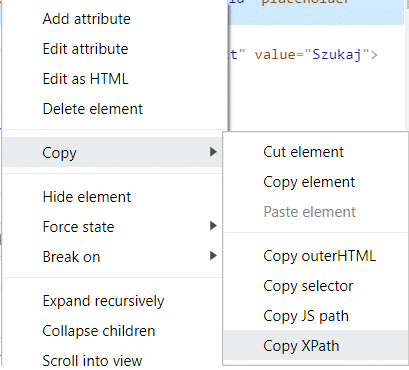Expand the Copy submenu arrow
Screen dimensions: 409x370
(213, 152)
